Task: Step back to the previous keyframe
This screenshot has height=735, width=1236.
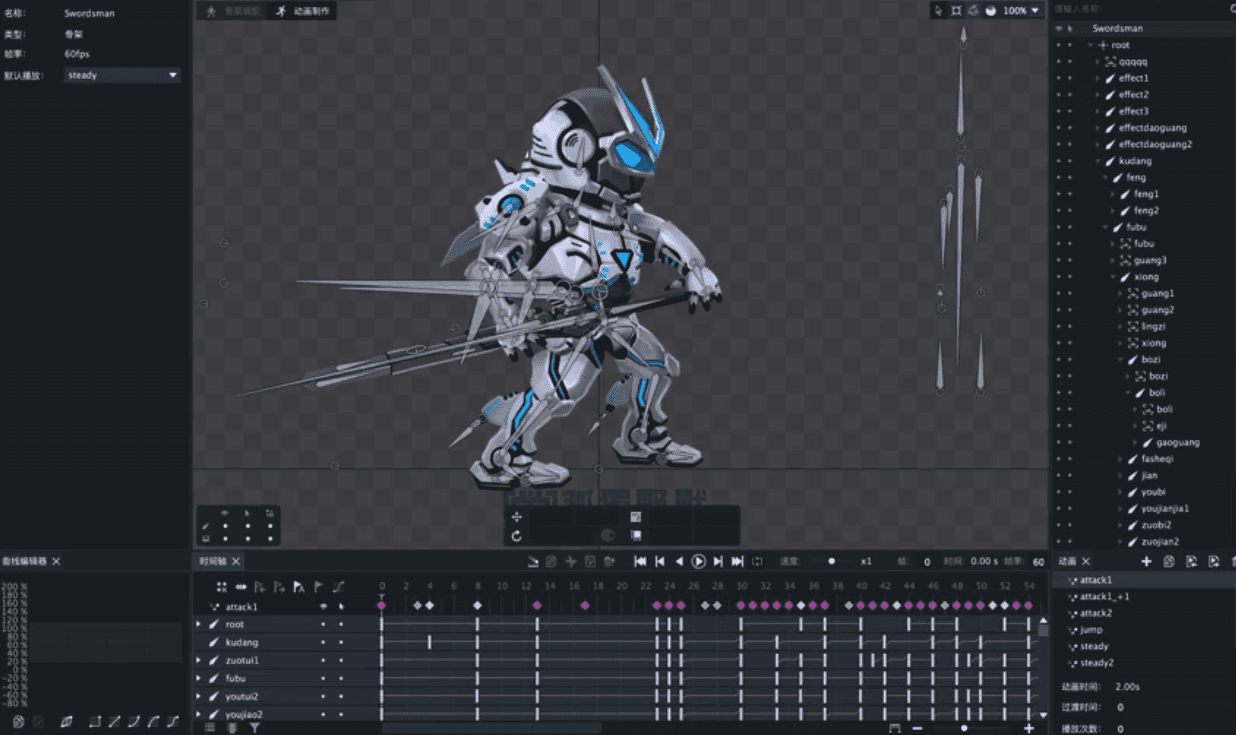Action: click(660, 562)
